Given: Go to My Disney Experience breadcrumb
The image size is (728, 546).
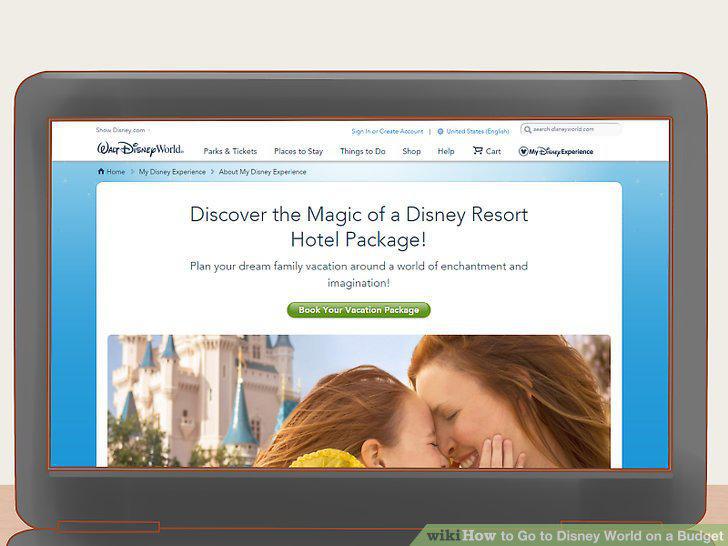Looking at the screenshot, I should tap(172, 172).
